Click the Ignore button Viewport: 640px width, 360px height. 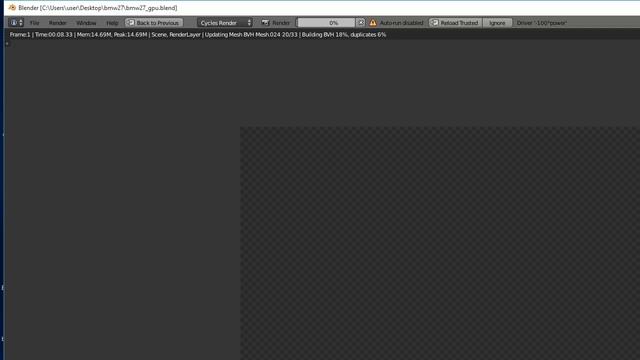[x=497, y=23]
